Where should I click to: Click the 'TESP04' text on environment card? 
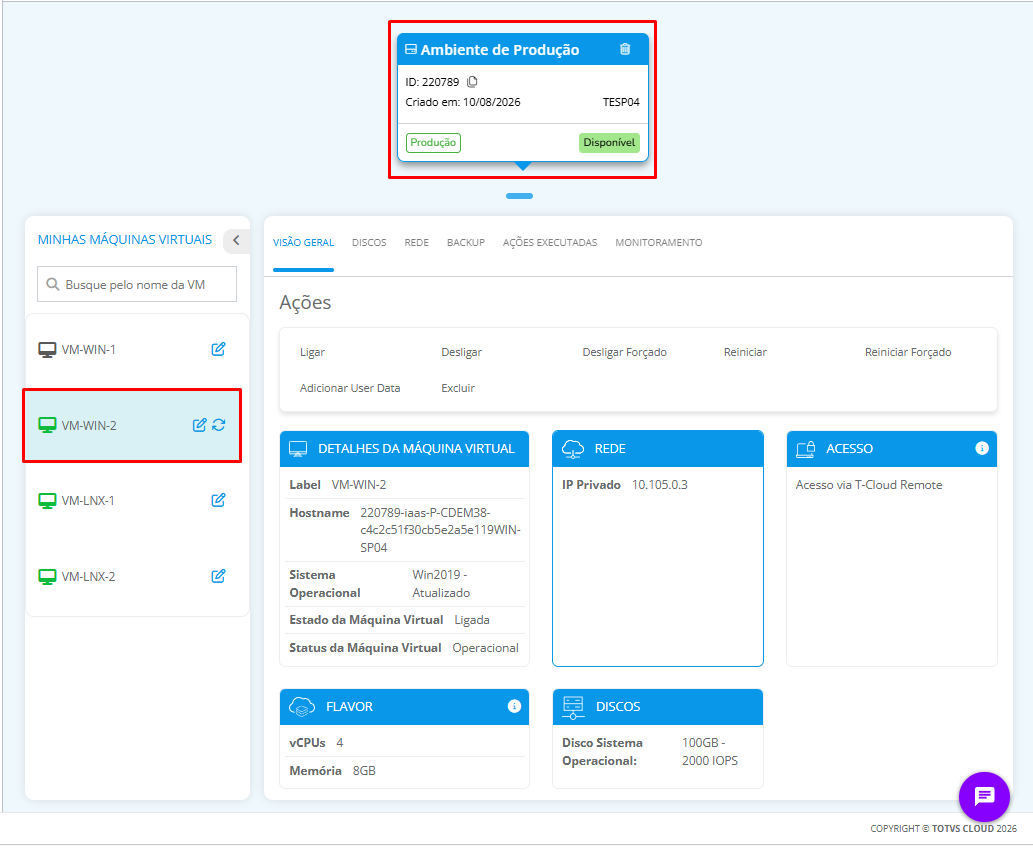pyautogui.click(x=621, y=102)
